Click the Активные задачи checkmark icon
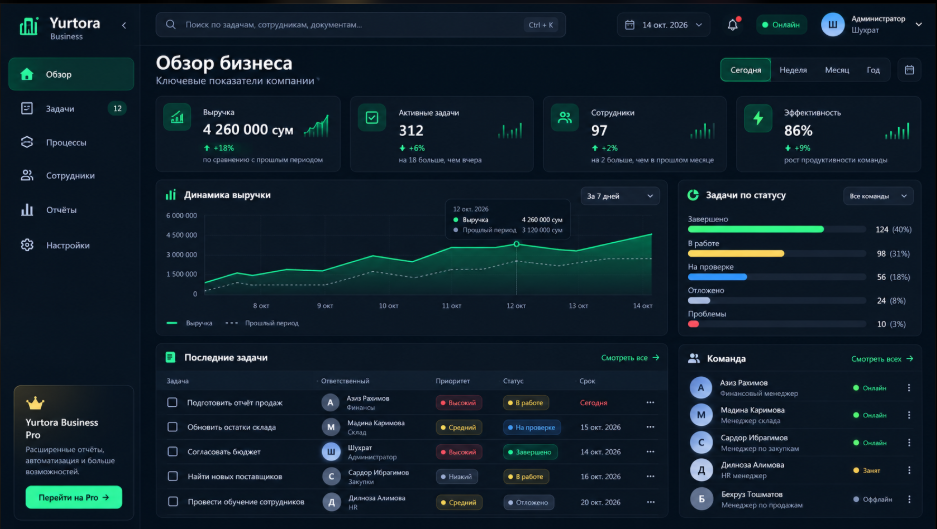937x529 pixels. click(372, 118)
